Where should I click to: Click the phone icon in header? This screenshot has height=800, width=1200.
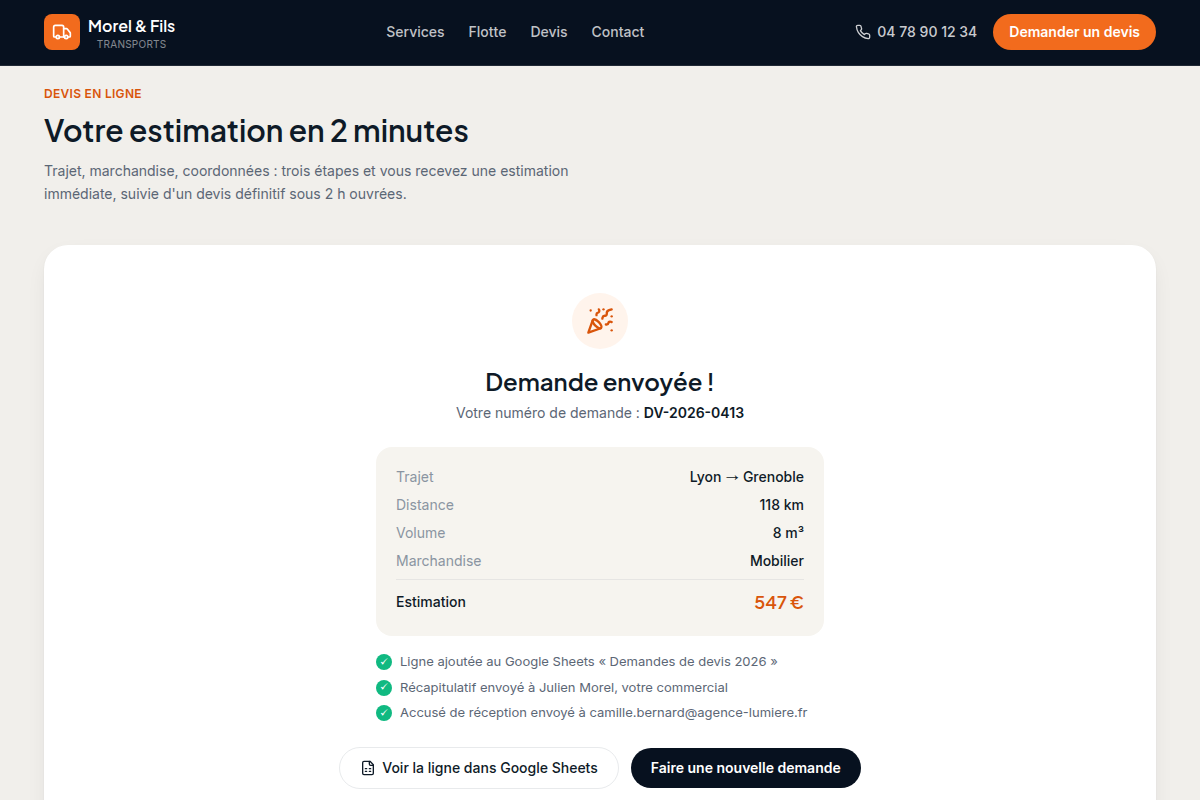click(863, 32)
